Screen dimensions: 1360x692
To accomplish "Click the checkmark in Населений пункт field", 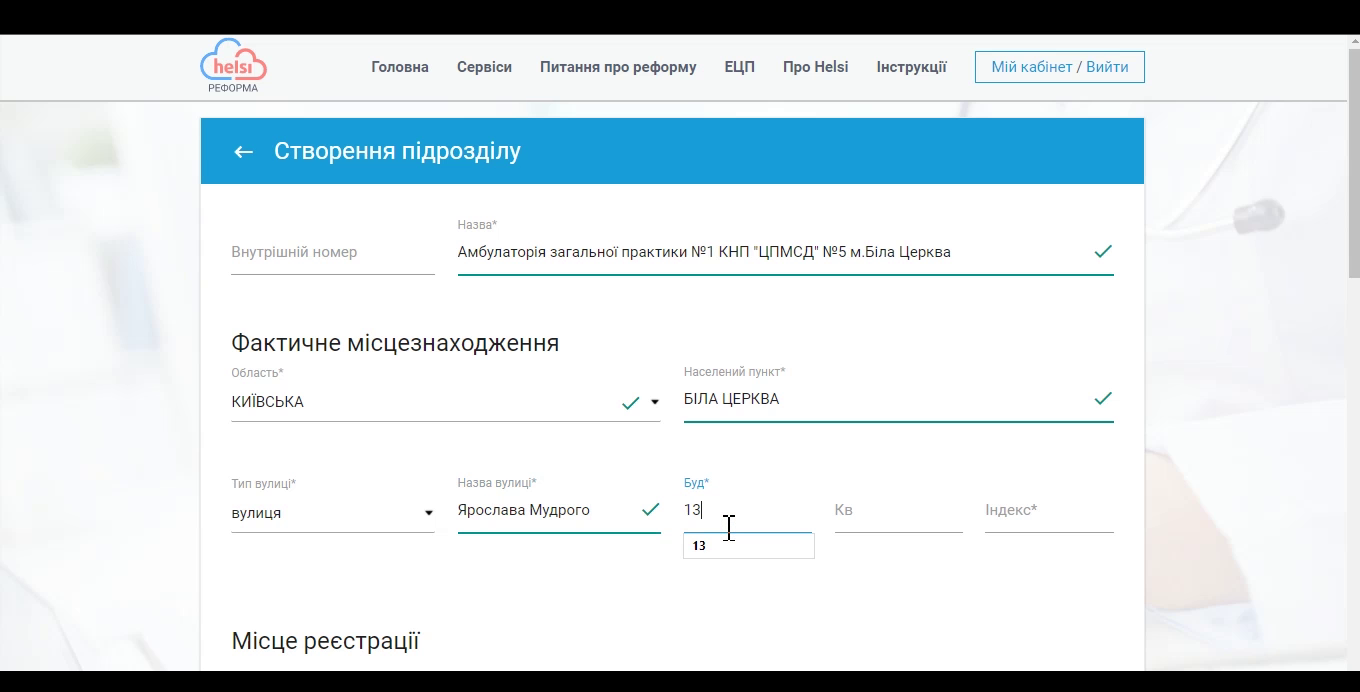I will click(1102, 399).
